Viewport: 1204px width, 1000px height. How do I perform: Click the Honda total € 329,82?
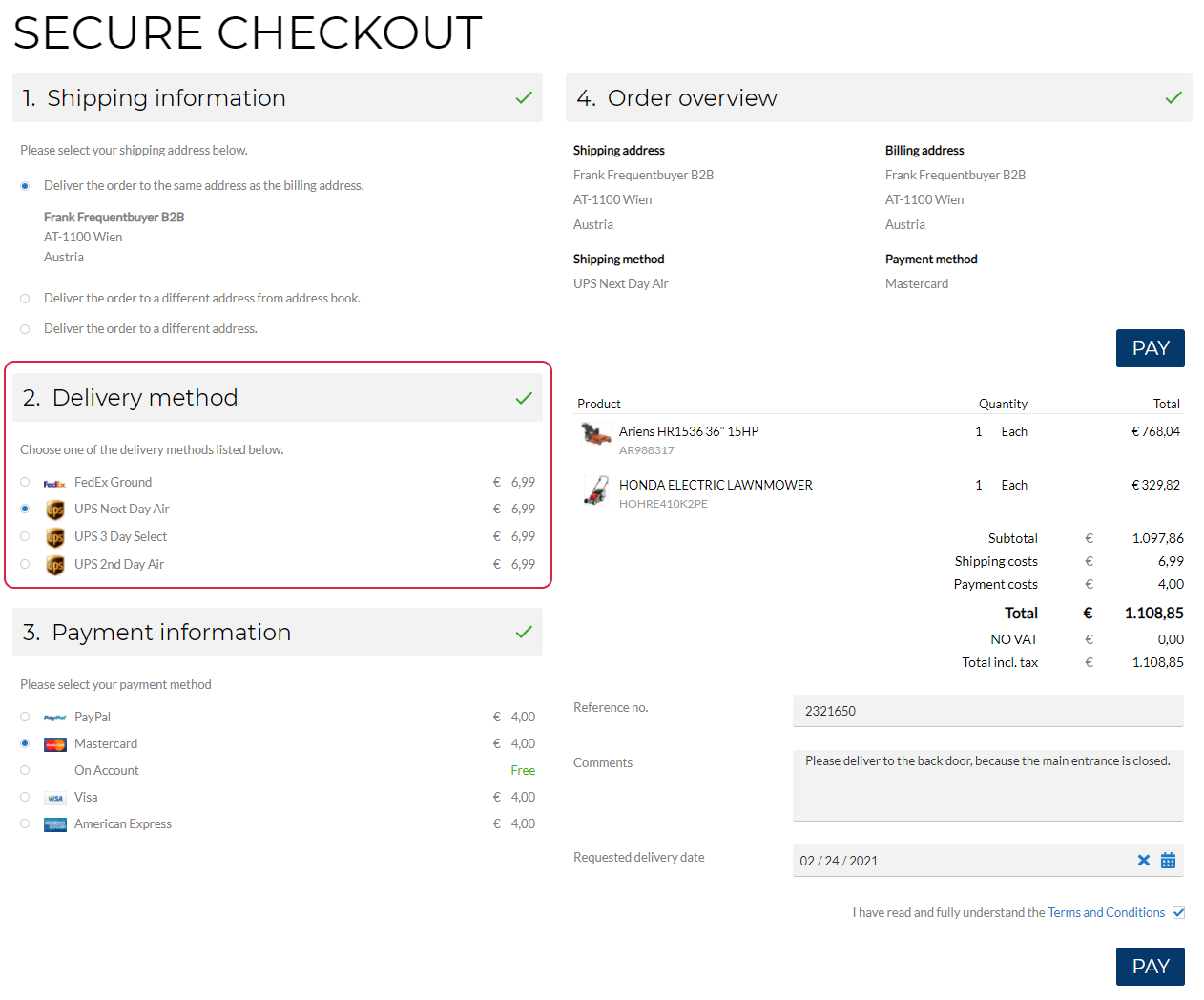(1155, 486)
